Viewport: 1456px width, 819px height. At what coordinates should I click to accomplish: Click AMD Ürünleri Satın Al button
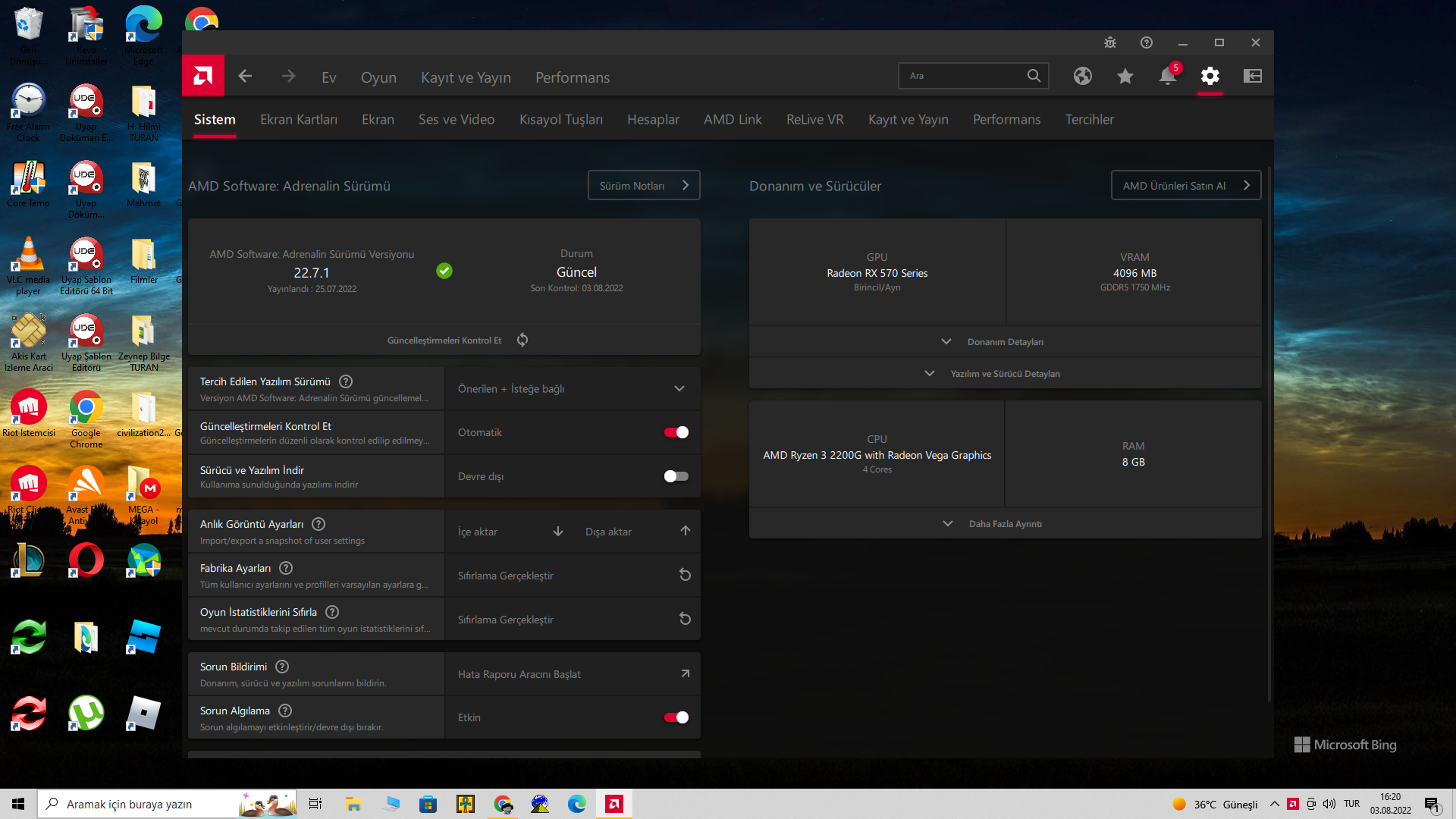[1185, 186]
